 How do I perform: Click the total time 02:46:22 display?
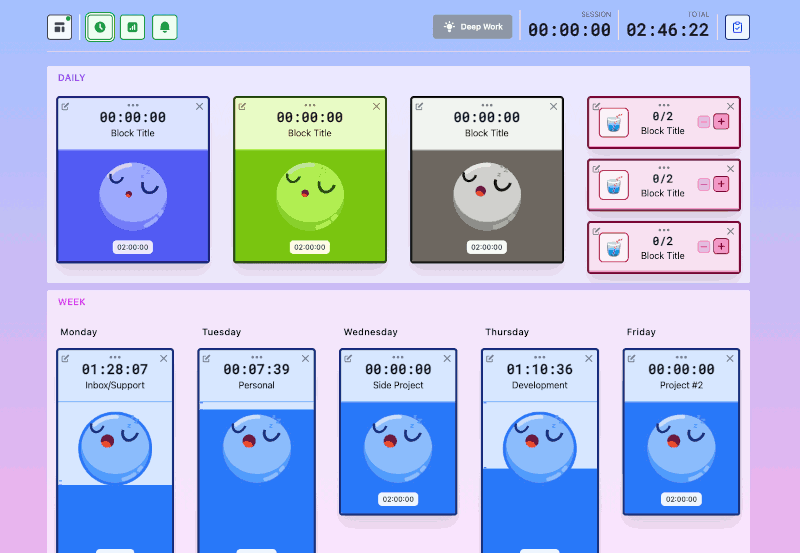[667, 30]
